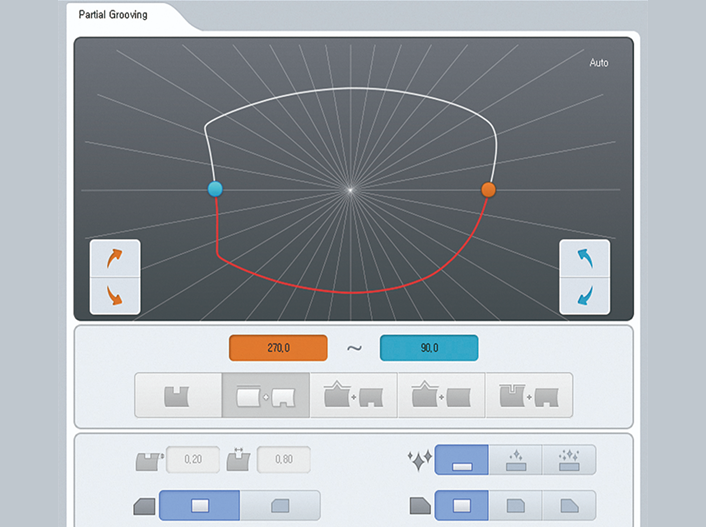
Task: Open the Partial Grooving tab
Action: pyautogui.click(x=113, y=15)
